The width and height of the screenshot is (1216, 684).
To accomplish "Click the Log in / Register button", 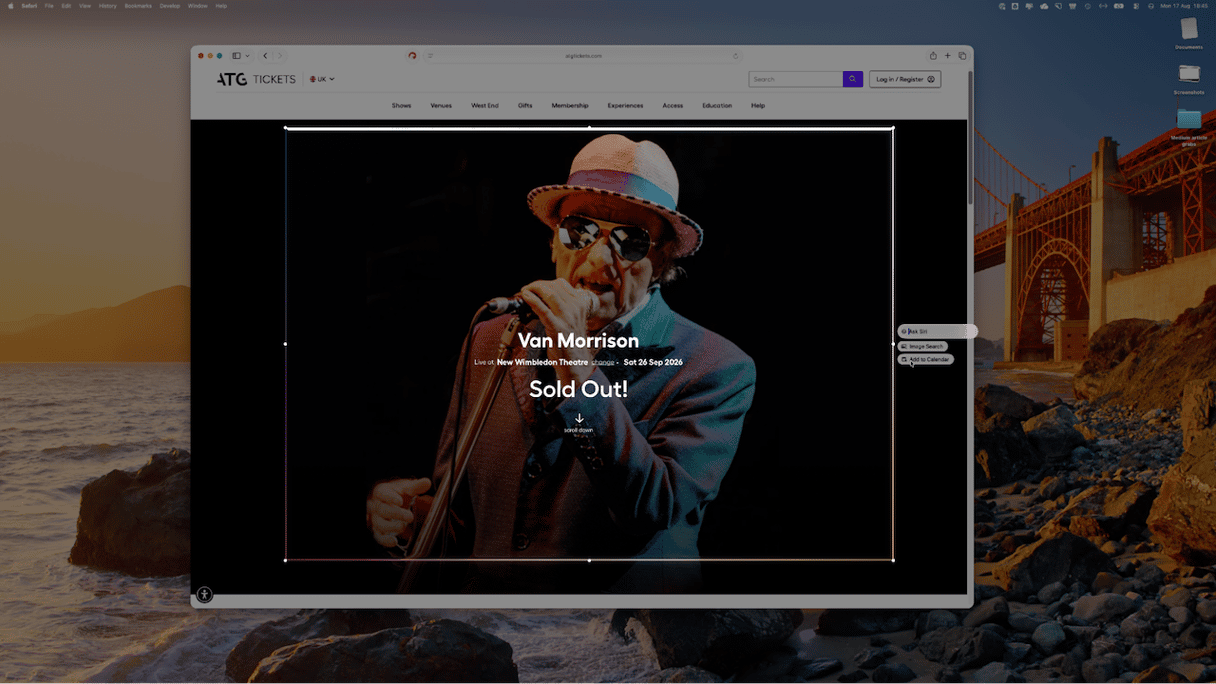I will [905, 79].
